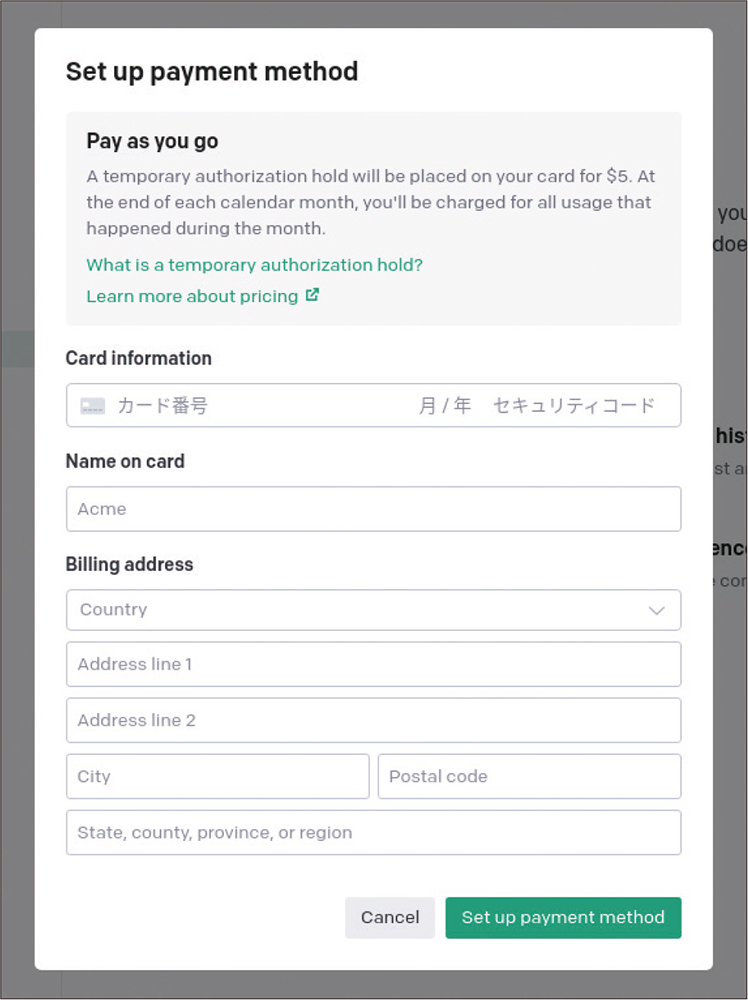The height and width of the screenshot is (1000, 748).
Task: Open the "What is a temporary authorization hold?" link
Action: (x=252, y=265)
